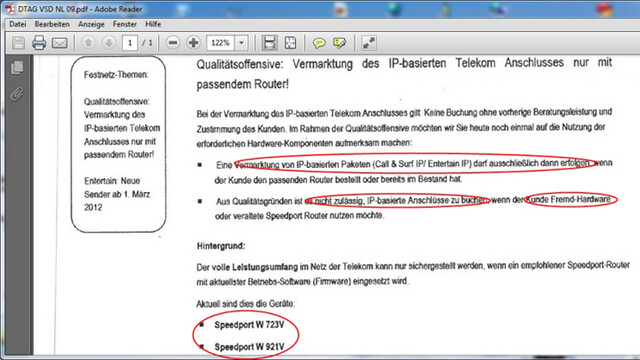Click 'Entertain: Neue Sender' sidebar text
Viewport: 640px width, 360px height.
112,187
